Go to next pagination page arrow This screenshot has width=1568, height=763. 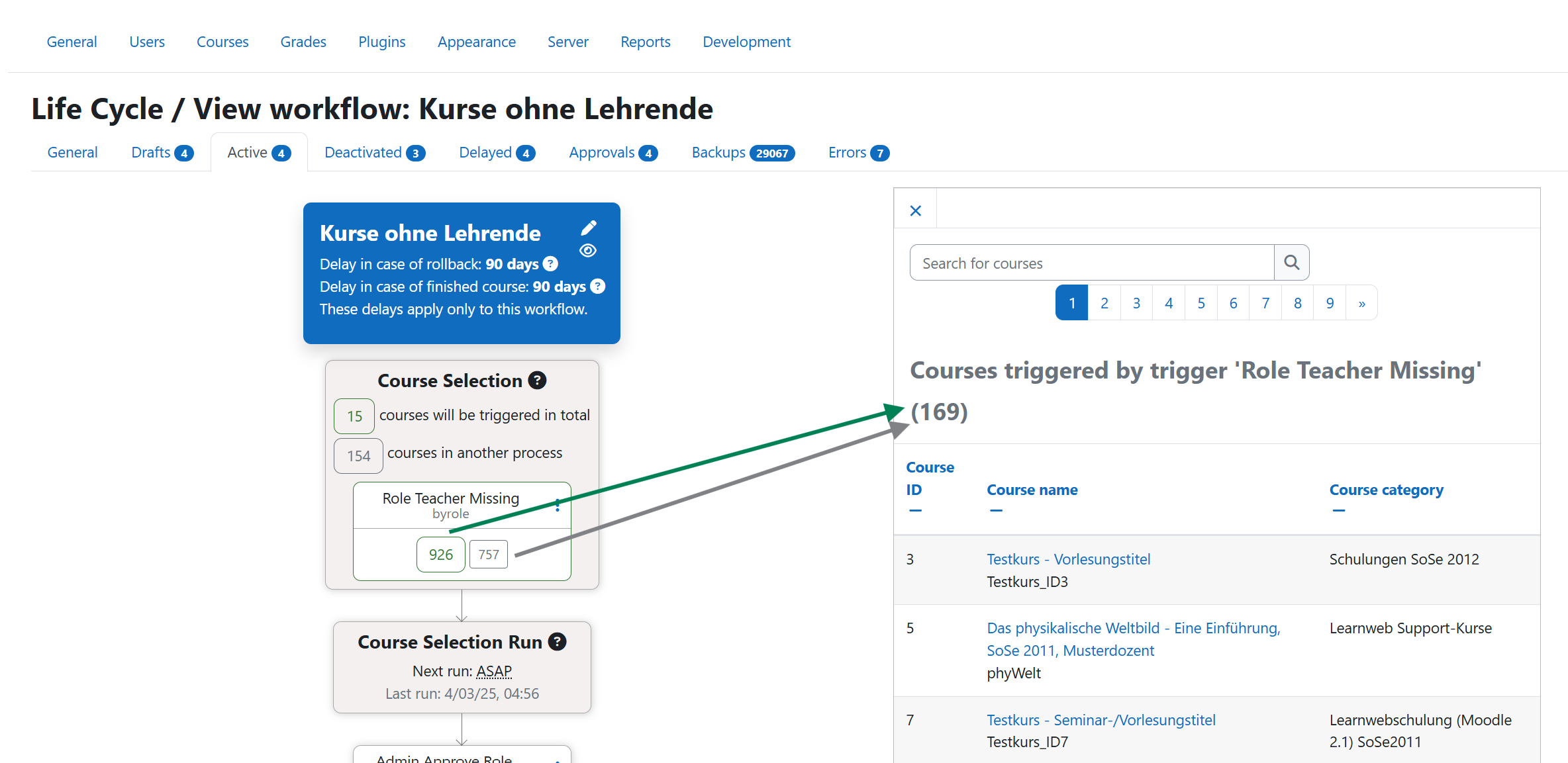[x=1361, y=303]
